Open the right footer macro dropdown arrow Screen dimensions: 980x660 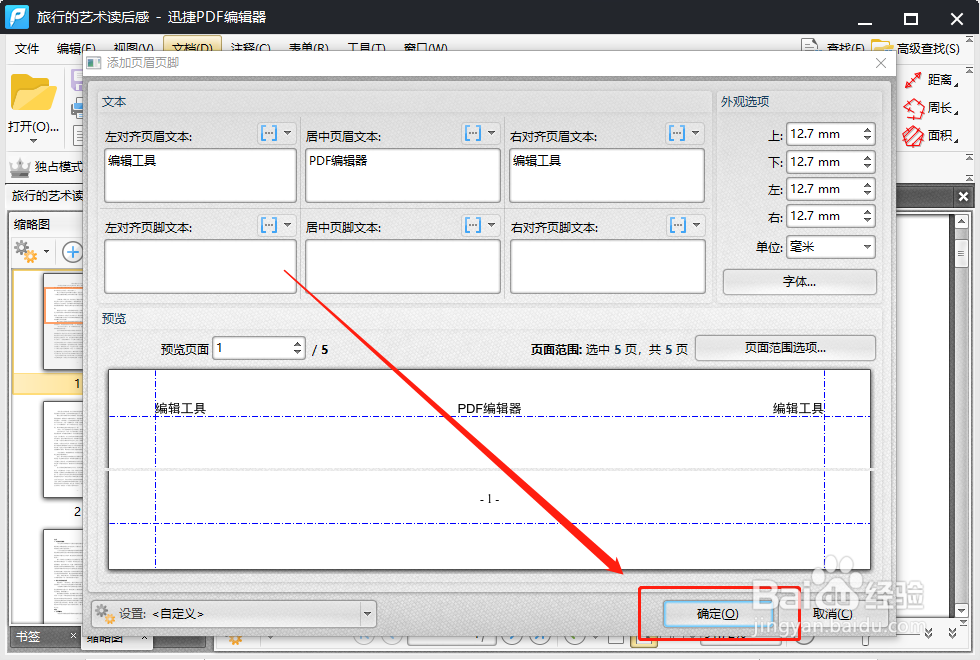tap(696, 225)
